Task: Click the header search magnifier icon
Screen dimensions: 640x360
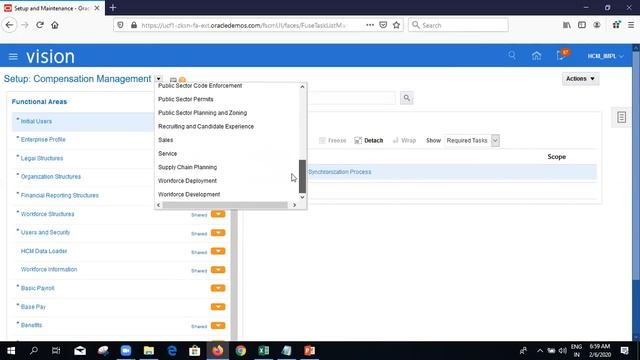Action: (x=512, y=56)
